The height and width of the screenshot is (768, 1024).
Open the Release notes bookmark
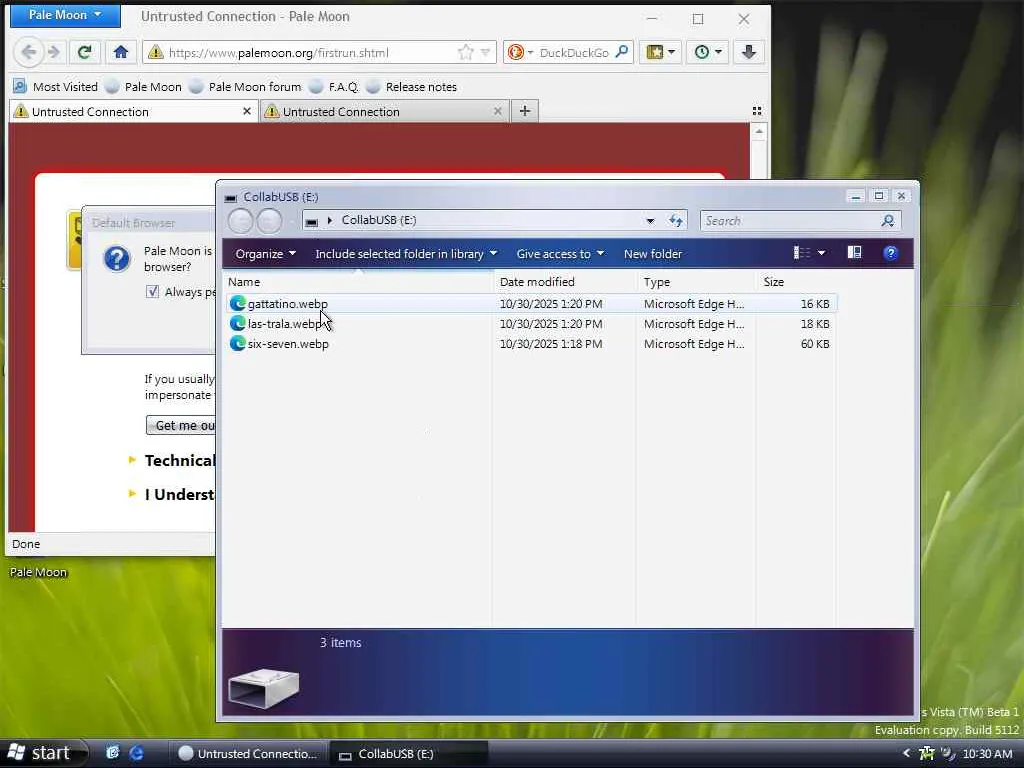[x=411, y=86]
